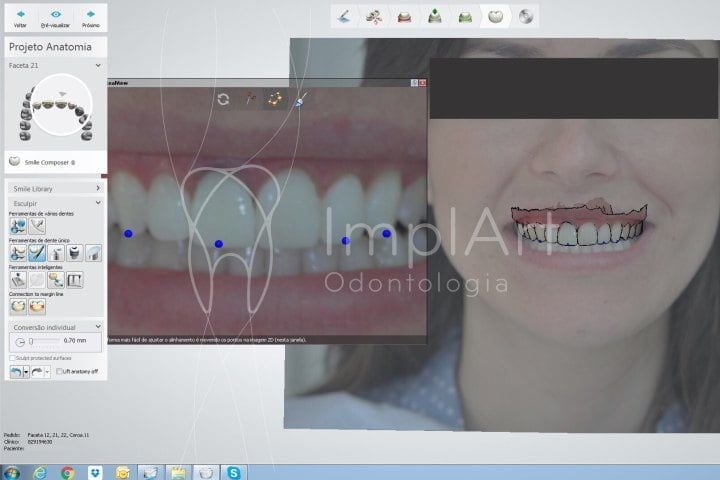Expand the Faceta 21 dropdown
Screen dimensions: 720x480
coord(98,65)
